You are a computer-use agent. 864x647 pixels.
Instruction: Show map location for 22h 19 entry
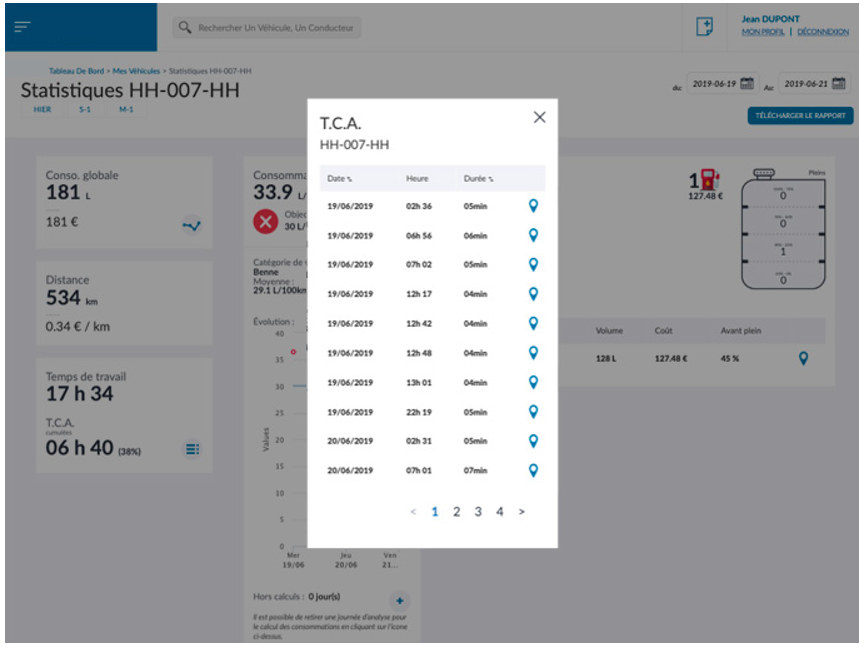point(533,412)
